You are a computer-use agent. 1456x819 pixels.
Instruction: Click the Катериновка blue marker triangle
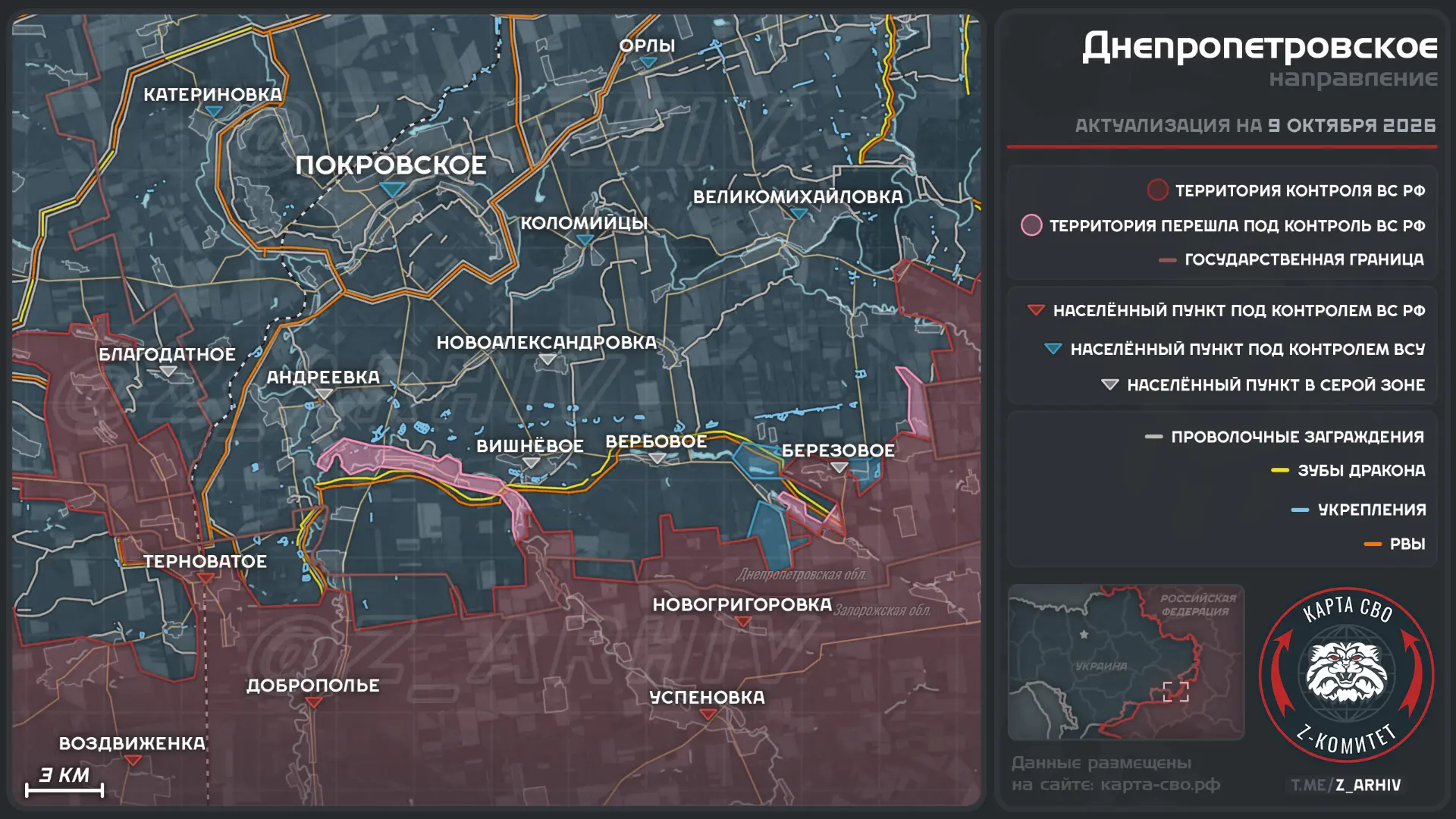[214, 111]
